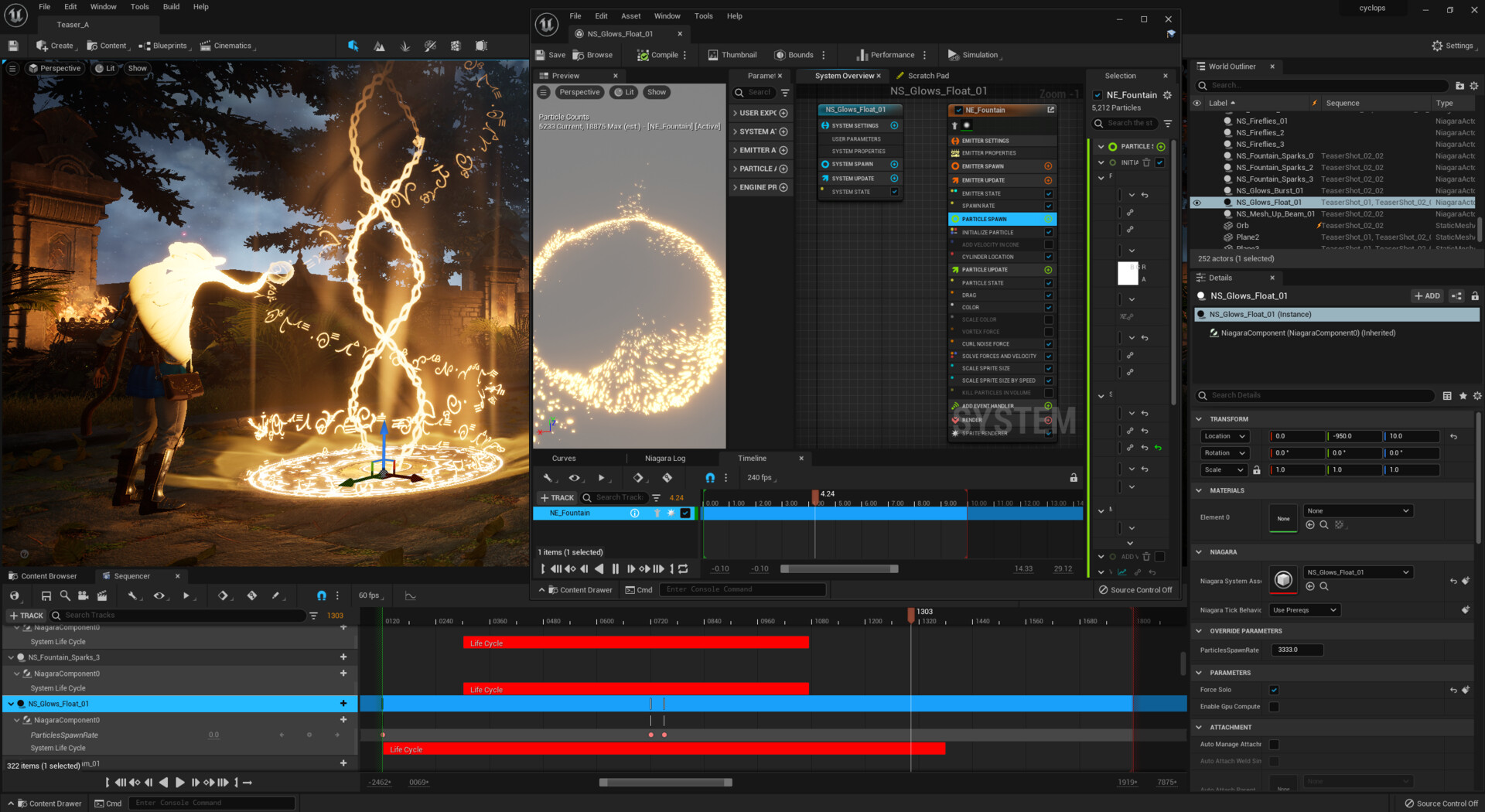Screen dimensions: 1485x812
Task: Collapse the Transform section
Action: click(1200, 419)
